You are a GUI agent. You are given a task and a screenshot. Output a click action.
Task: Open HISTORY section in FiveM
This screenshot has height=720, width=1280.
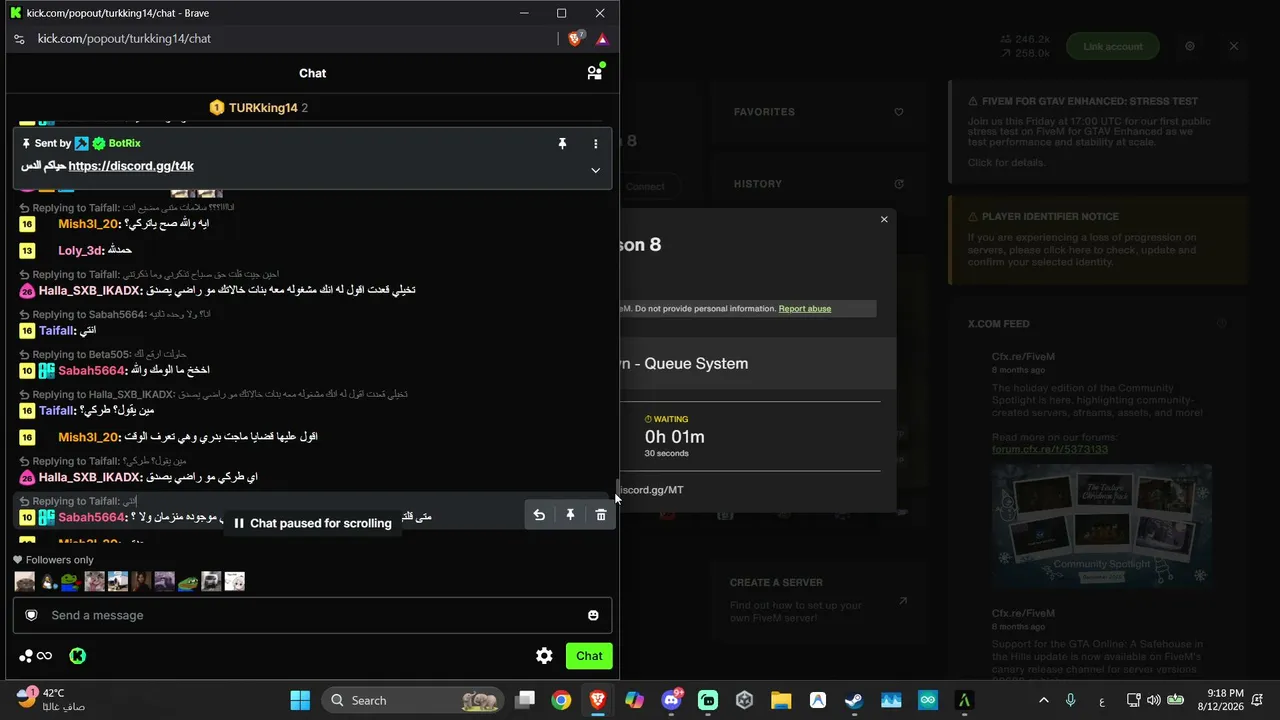point(817,184)
